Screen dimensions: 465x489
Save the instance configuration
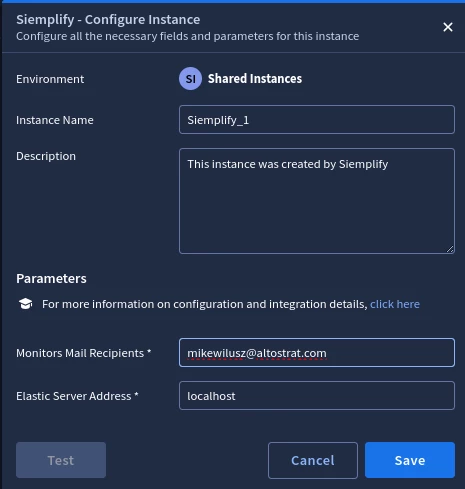point(410,460)
